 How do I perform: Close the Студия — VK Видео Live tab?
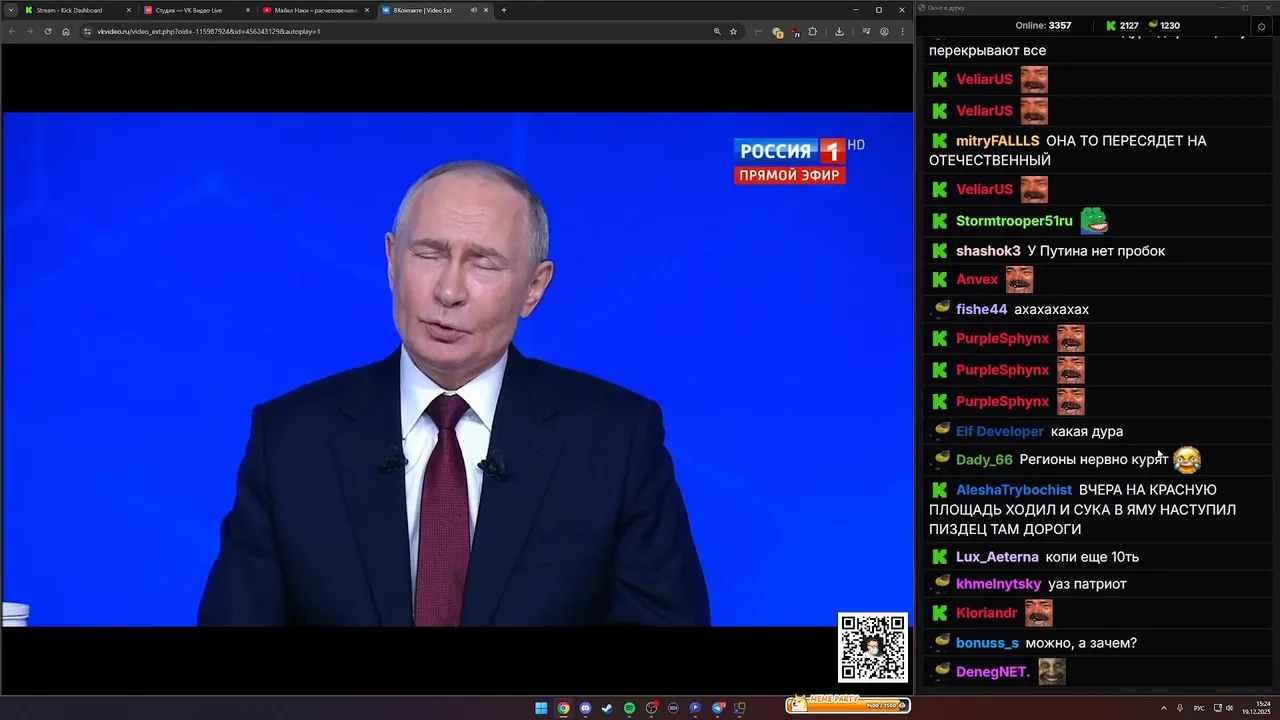(x=247, y=10)
